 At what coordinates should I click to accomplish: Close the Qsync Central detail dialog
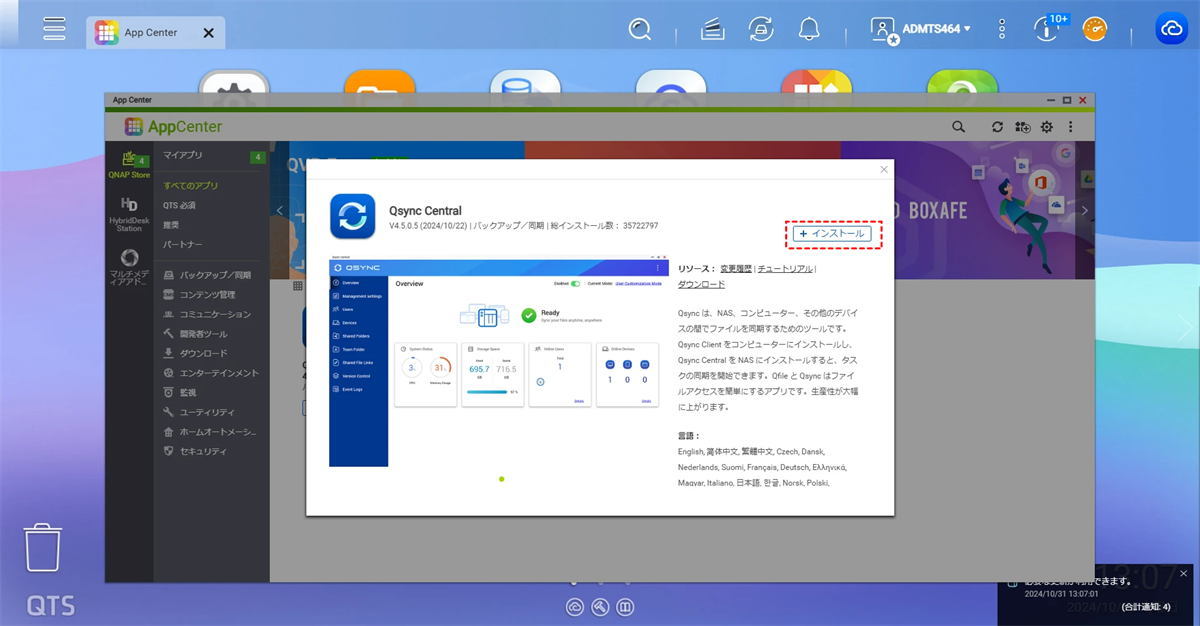click(884, 170)
